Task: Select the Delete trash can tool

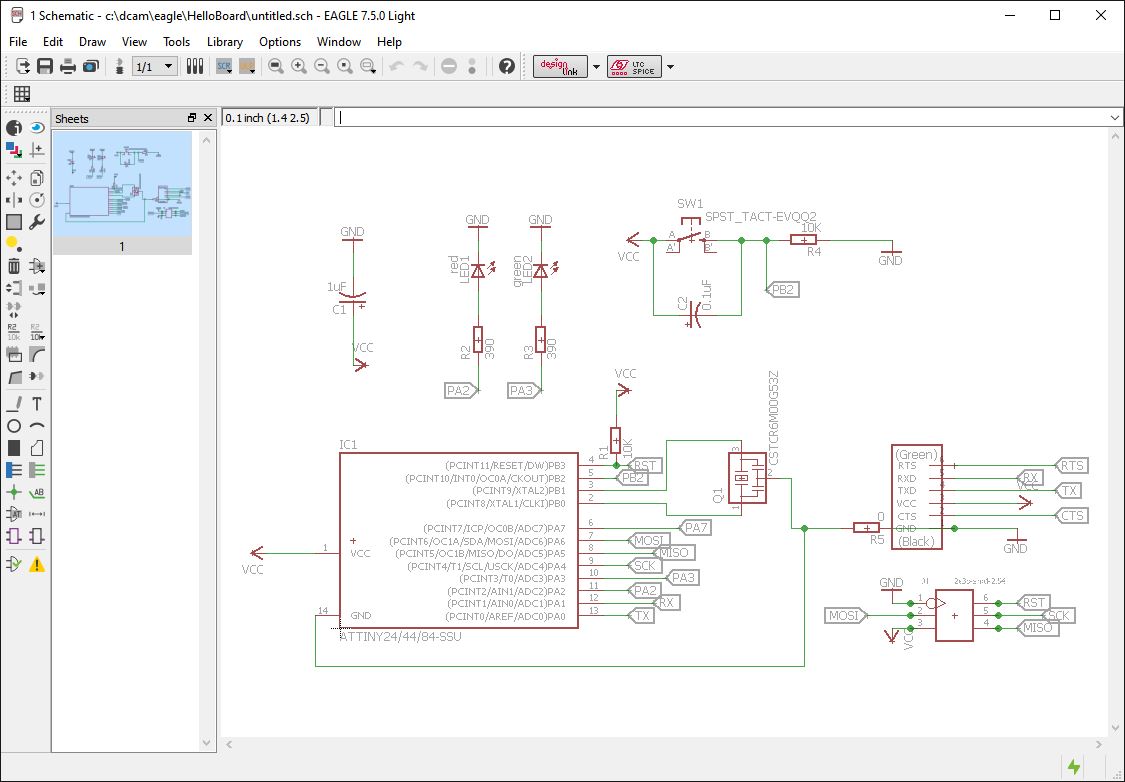Action: (x=14, y=266)
